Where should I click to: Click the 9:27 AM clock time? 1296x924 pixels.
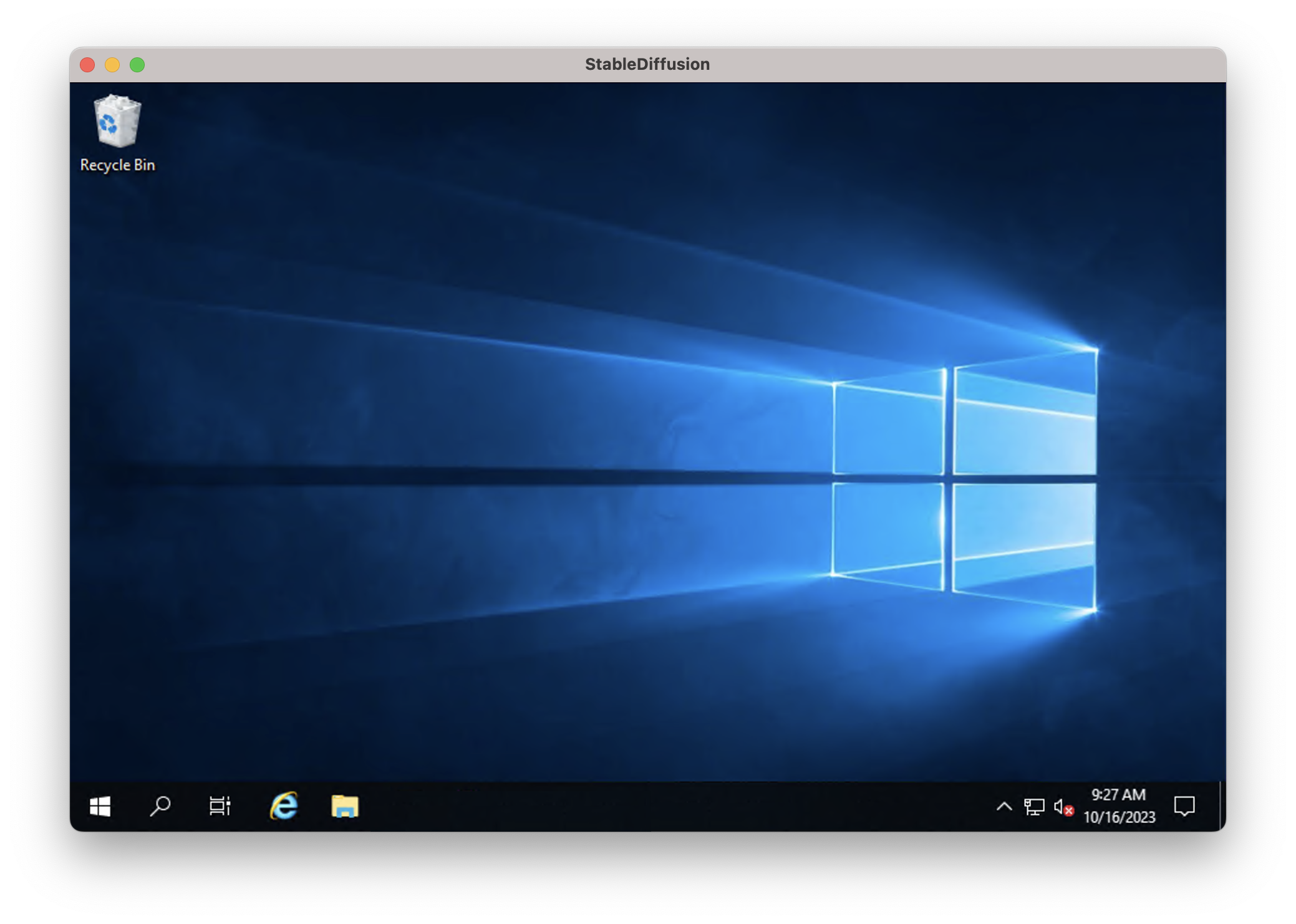pyautogui.click(x=1118, y=795)
